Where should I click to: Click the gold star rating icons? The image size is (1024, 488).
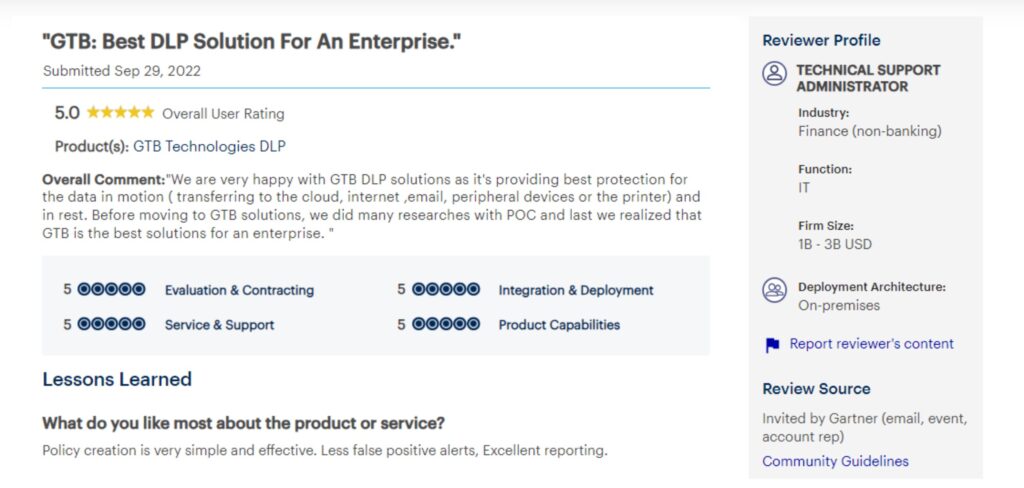[x=120, y=112]
